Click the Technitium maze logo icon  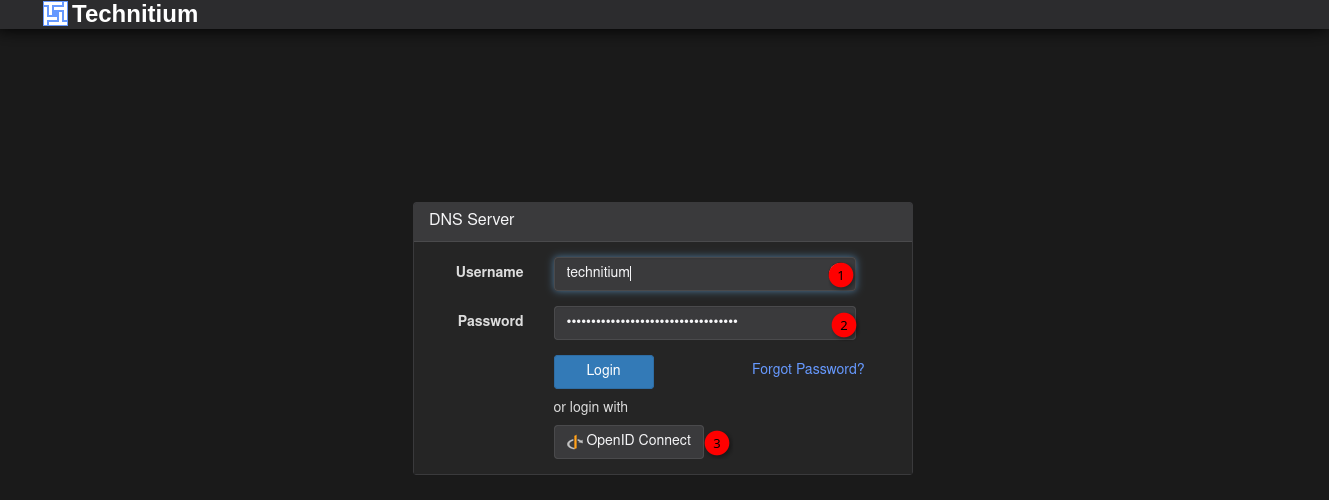(55, 14)
